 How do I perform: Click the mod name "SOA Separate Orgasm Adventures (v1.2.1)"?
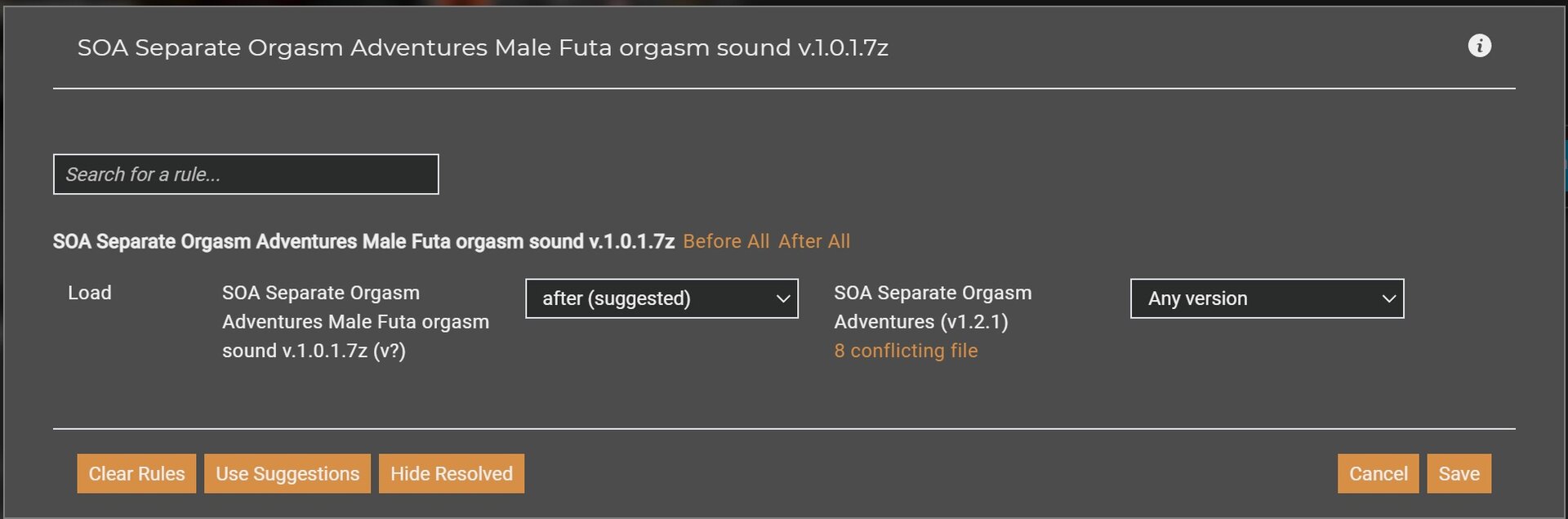(x=932, y=306)
